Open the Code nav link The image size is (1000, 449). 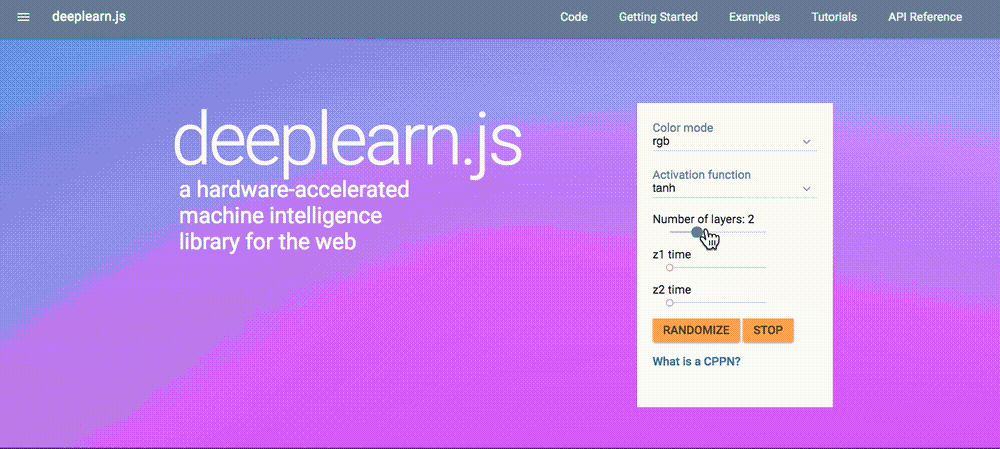(x=574, y=17)
